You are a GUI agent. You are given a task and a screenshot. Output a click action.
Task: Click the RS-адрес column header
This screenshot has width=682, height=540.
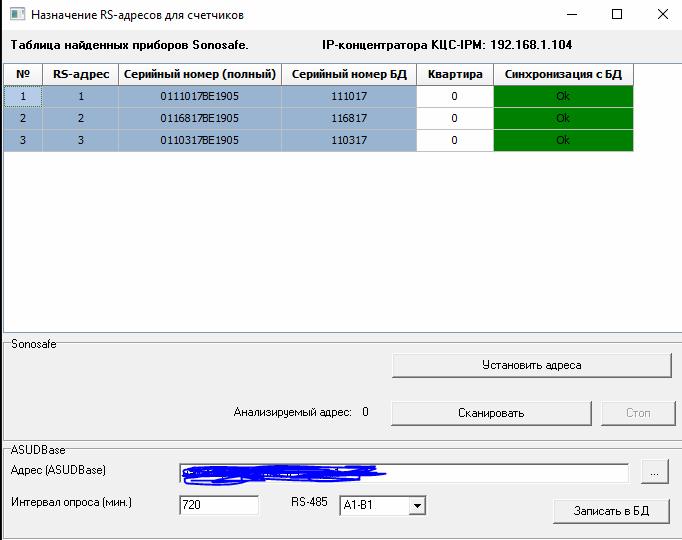point(81,75)
